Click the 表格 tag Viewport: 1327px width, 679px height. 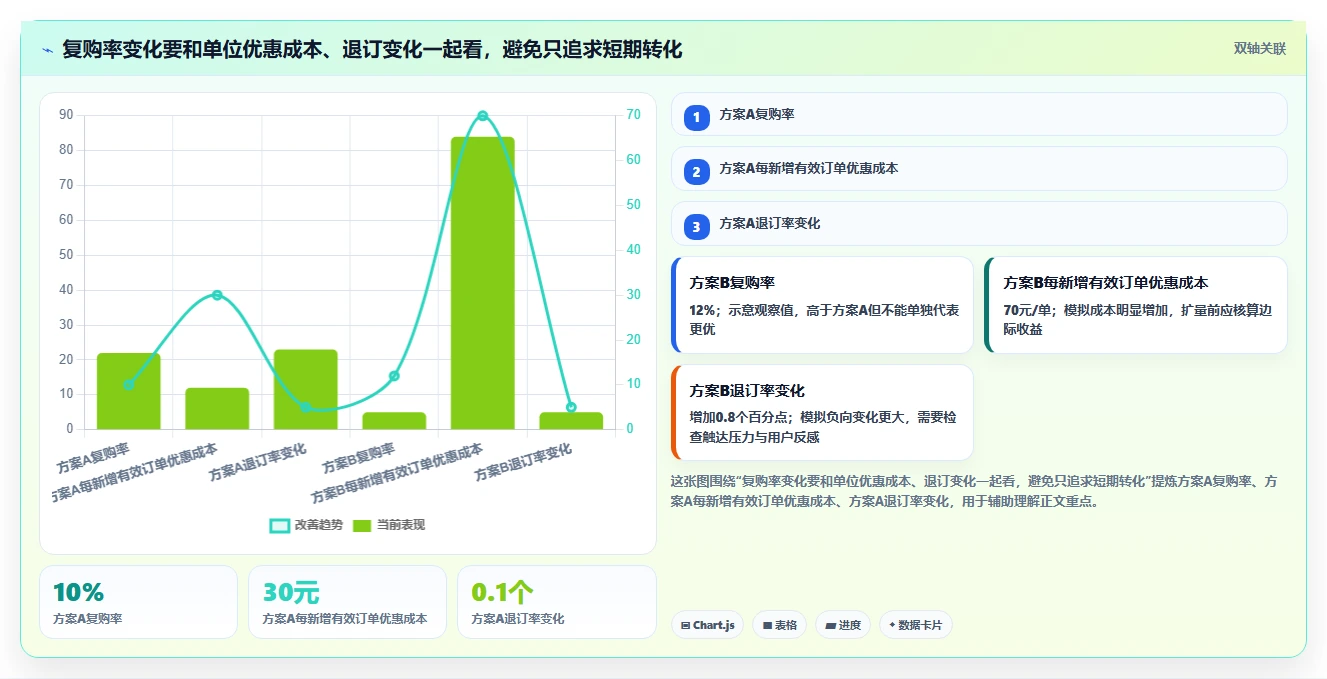[x=779, y=625]
